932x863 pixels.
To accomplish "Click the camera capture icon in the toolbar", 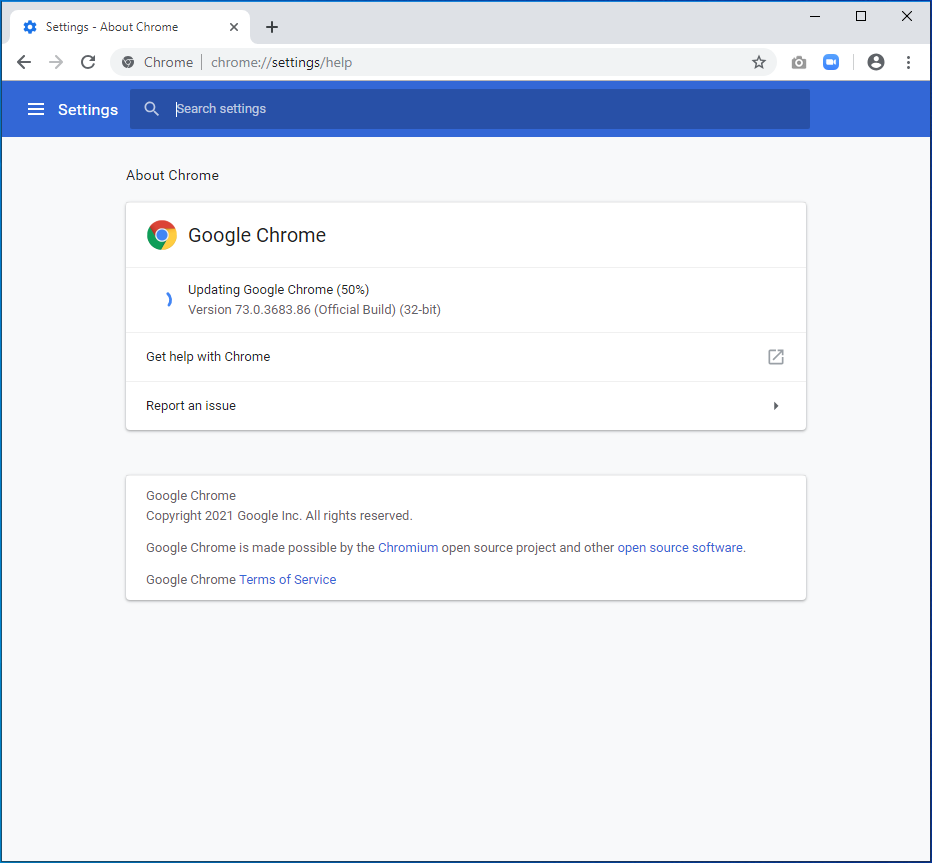I will pyautogui.click(x=798, y=62).
